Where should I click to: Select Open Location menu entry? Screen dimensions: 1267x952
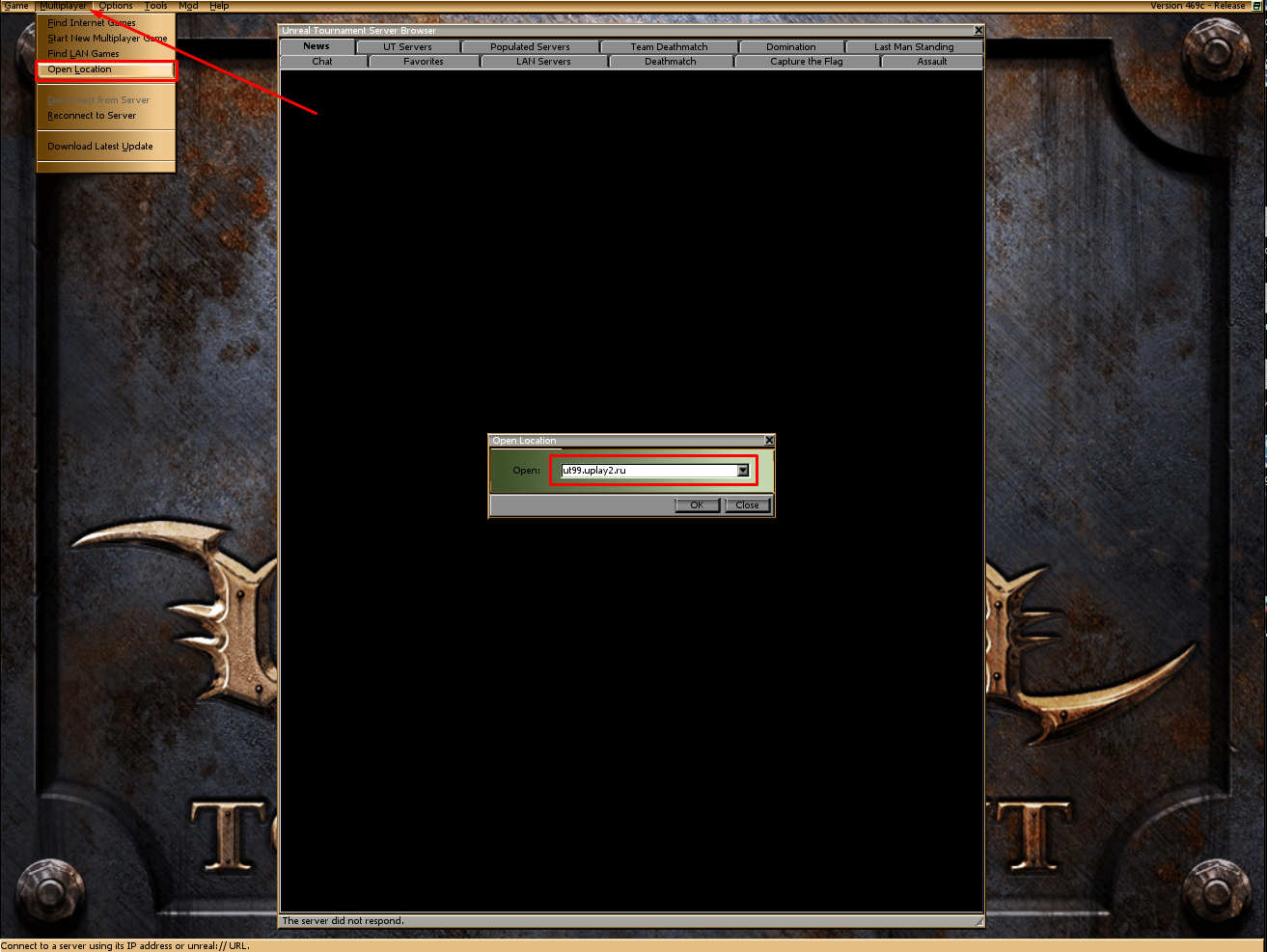point(106,69)
